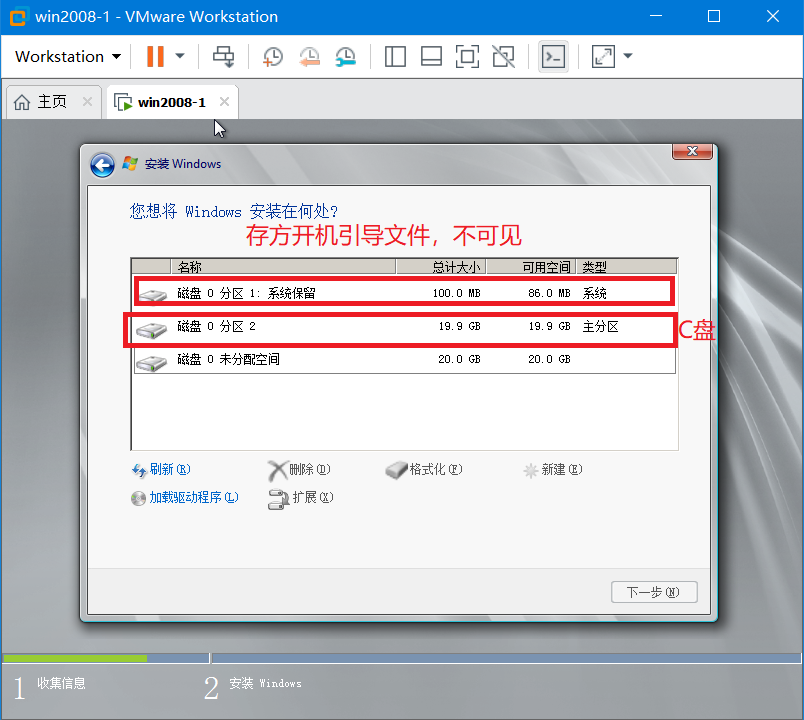This screenshot has width=804, height=720.
Task: Close the 主页 tab
Action: 88,102
